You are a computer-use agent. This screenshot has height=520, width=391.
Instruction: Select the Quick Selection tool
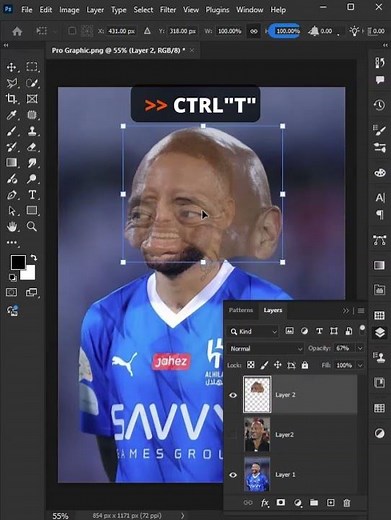[32, 83]
